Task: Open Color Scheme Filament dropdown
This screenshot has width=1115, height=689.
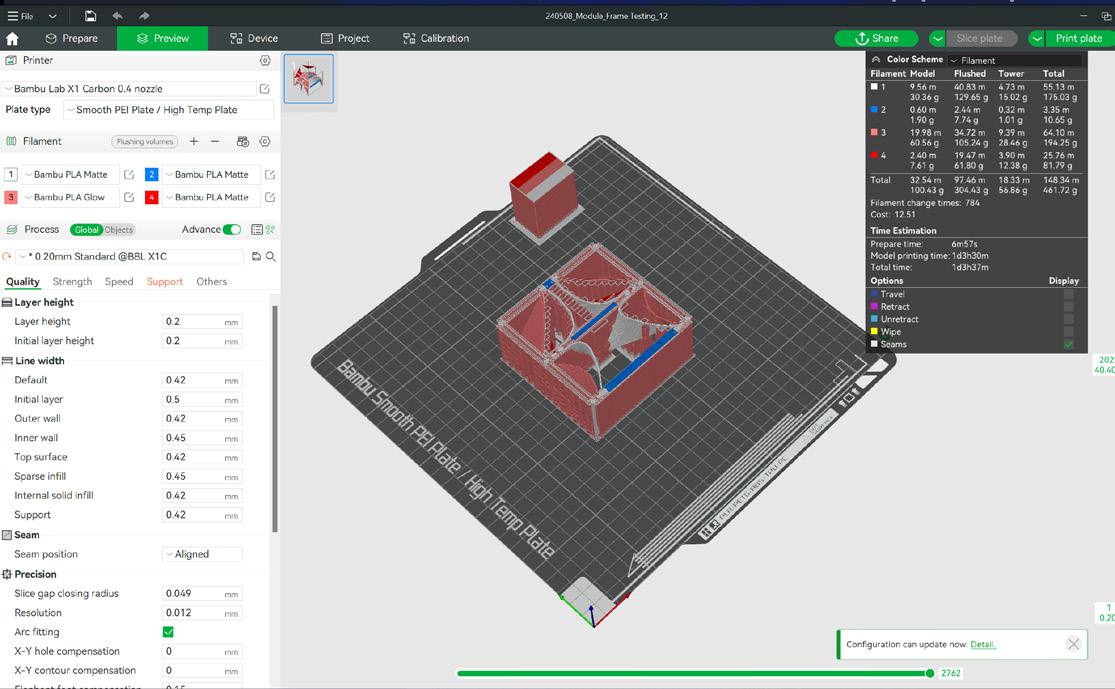Action: (x=1015, y=60)
